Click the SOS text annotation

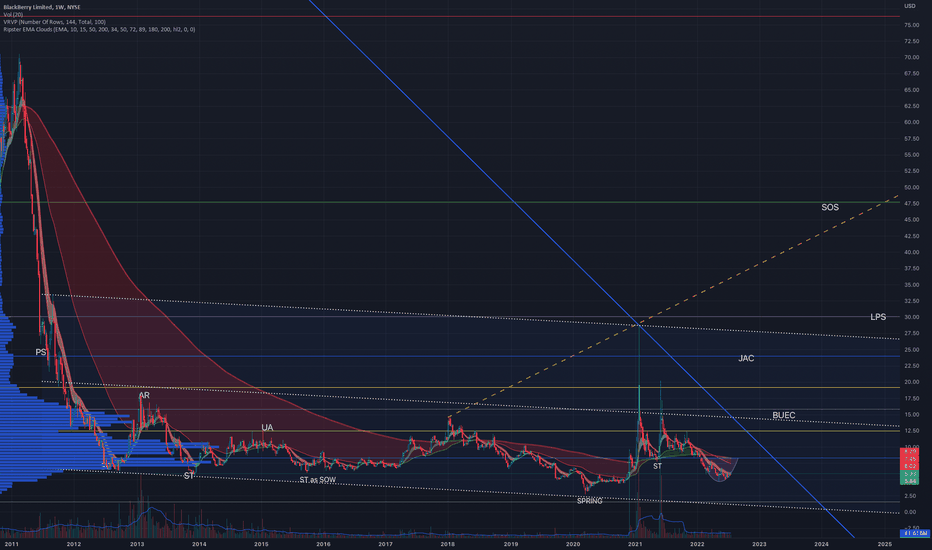tap(830, 207)
